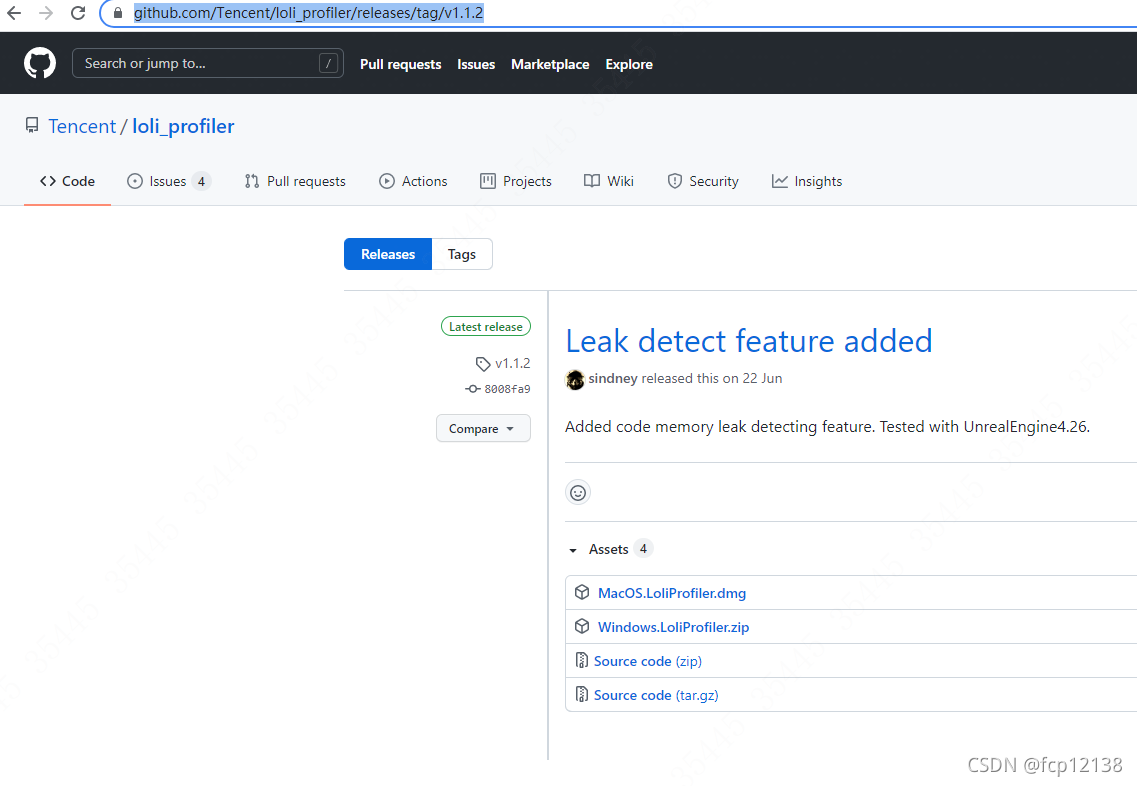1137x786 pixels.
Task: Open the Tencent organization link
Action: [82, 126]
